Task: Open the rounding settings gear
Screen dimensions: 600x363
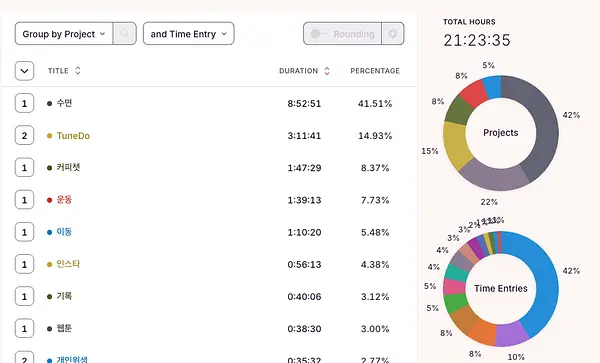Action: point(393,34)
